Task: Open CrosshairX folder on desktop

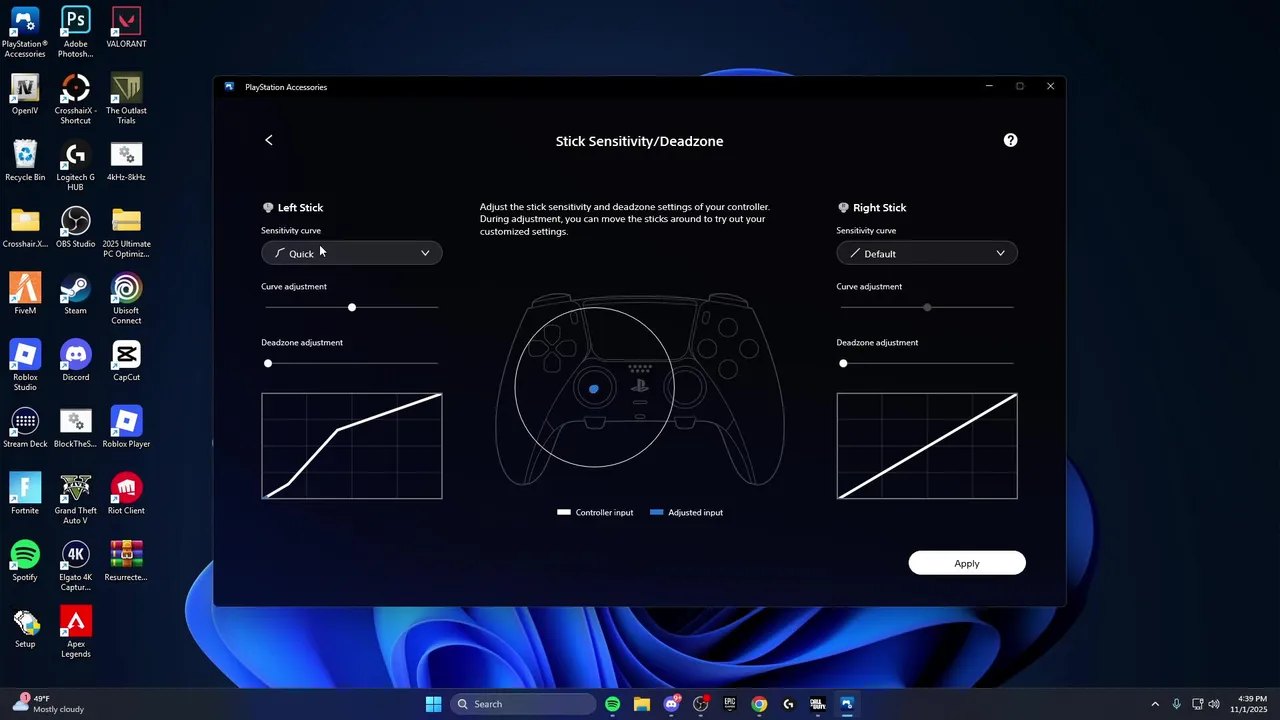Action: point(25,228)
